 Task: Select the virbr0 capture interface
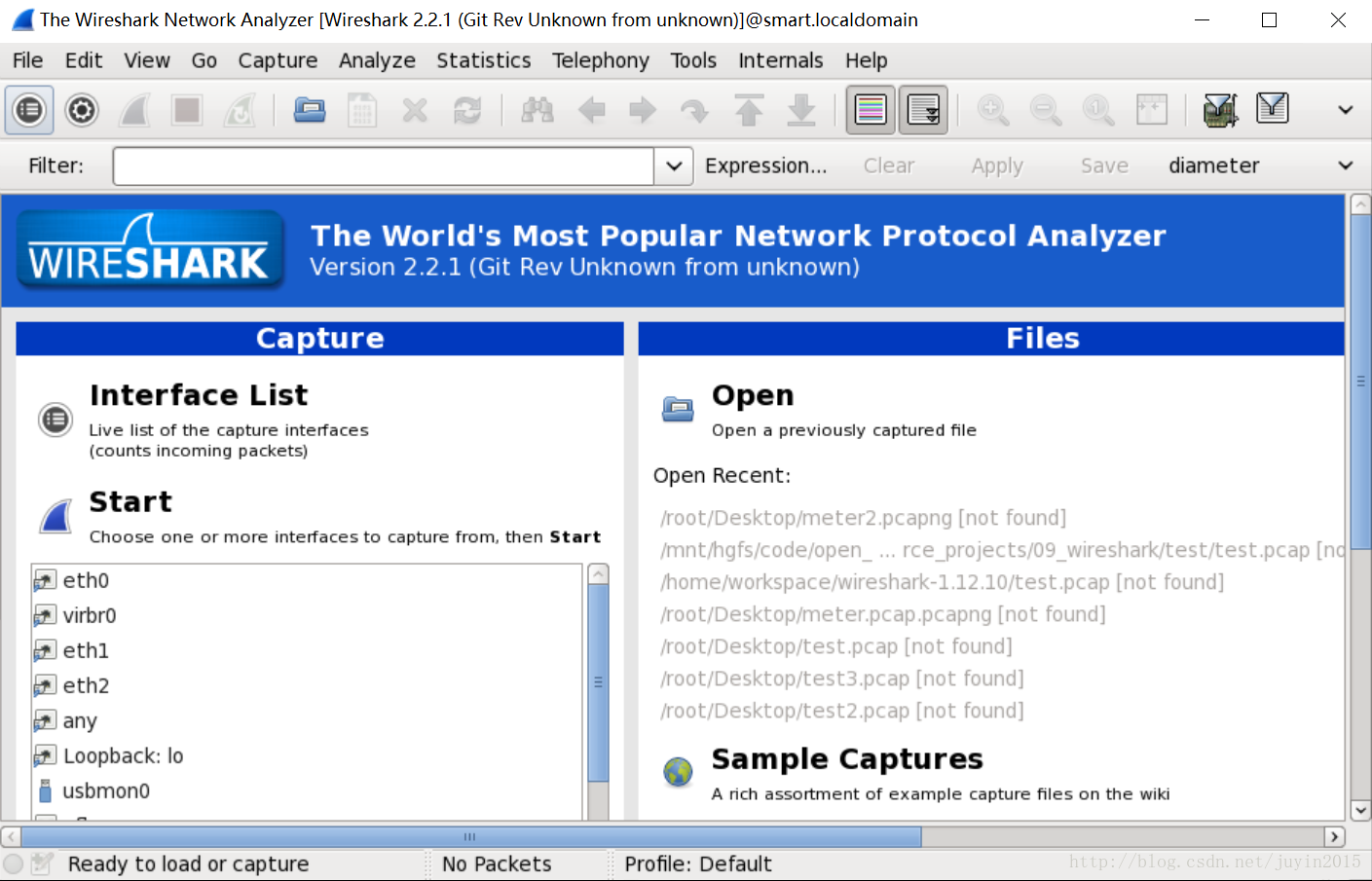click(308, 615)
